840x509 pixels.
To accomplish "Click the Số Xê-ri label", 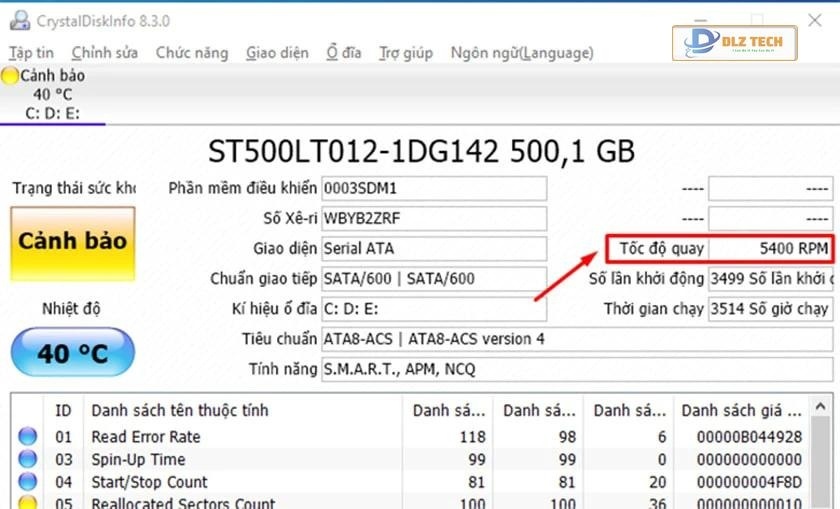I will (x=290, y=219).
